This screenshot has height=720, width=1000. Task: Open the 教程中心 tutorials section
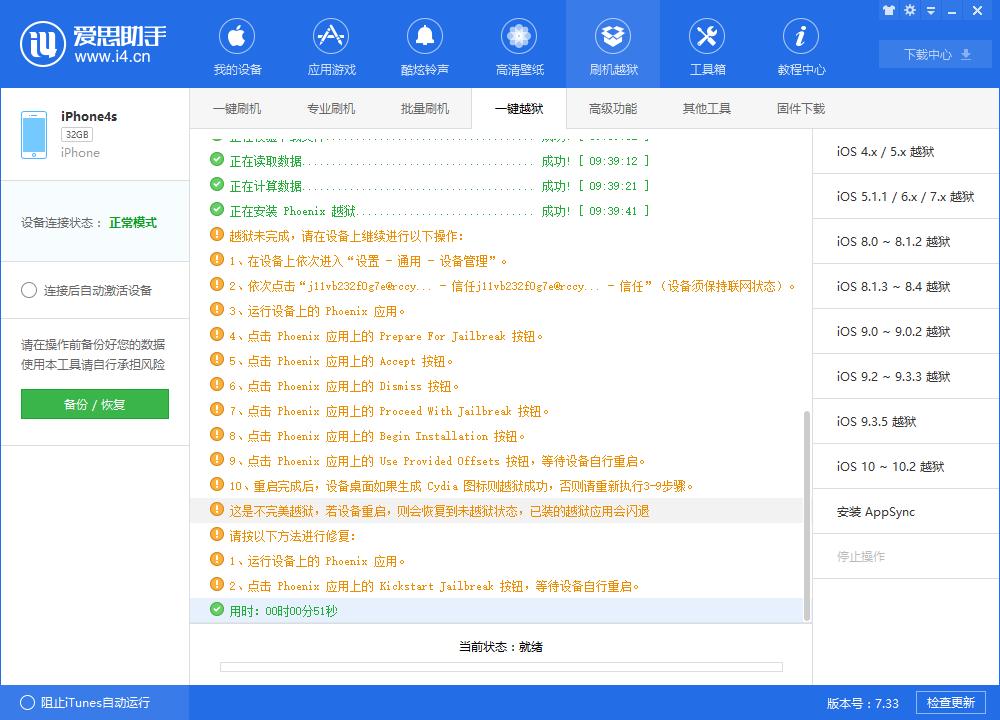tap(800, 44)
